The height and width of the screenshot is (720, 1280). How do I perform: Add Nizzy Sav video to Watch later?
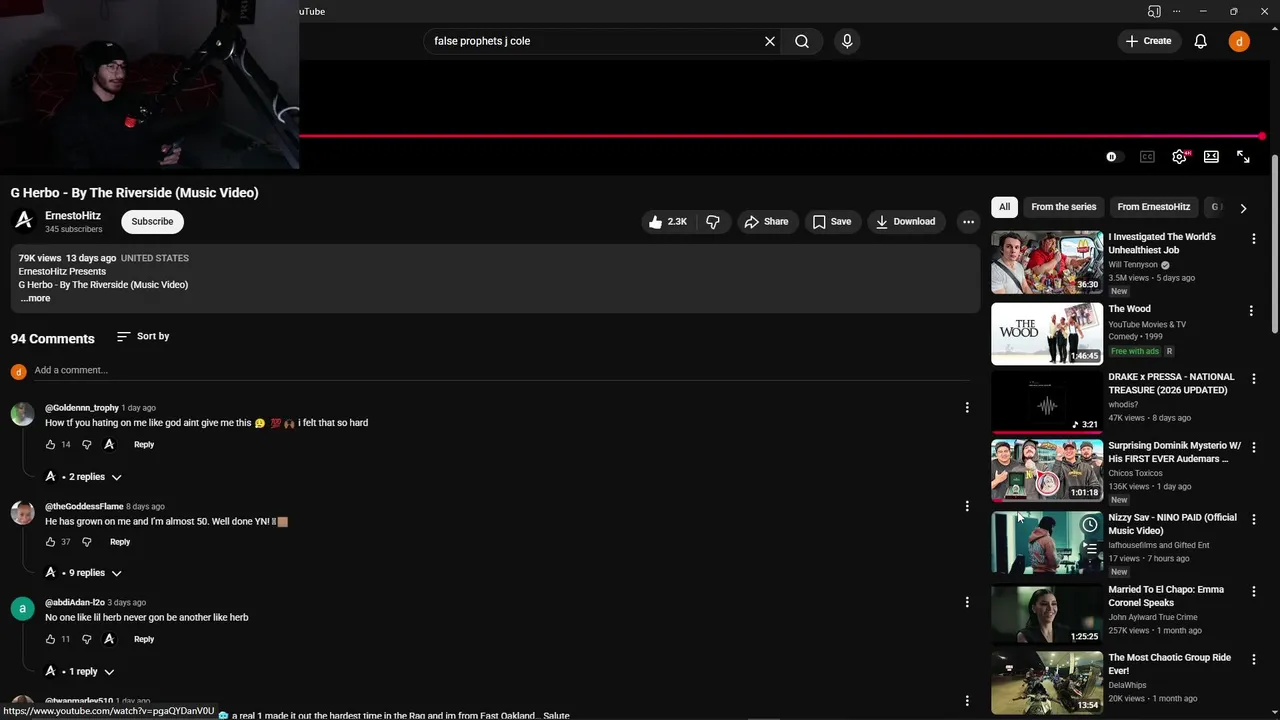click(1090, 525)
